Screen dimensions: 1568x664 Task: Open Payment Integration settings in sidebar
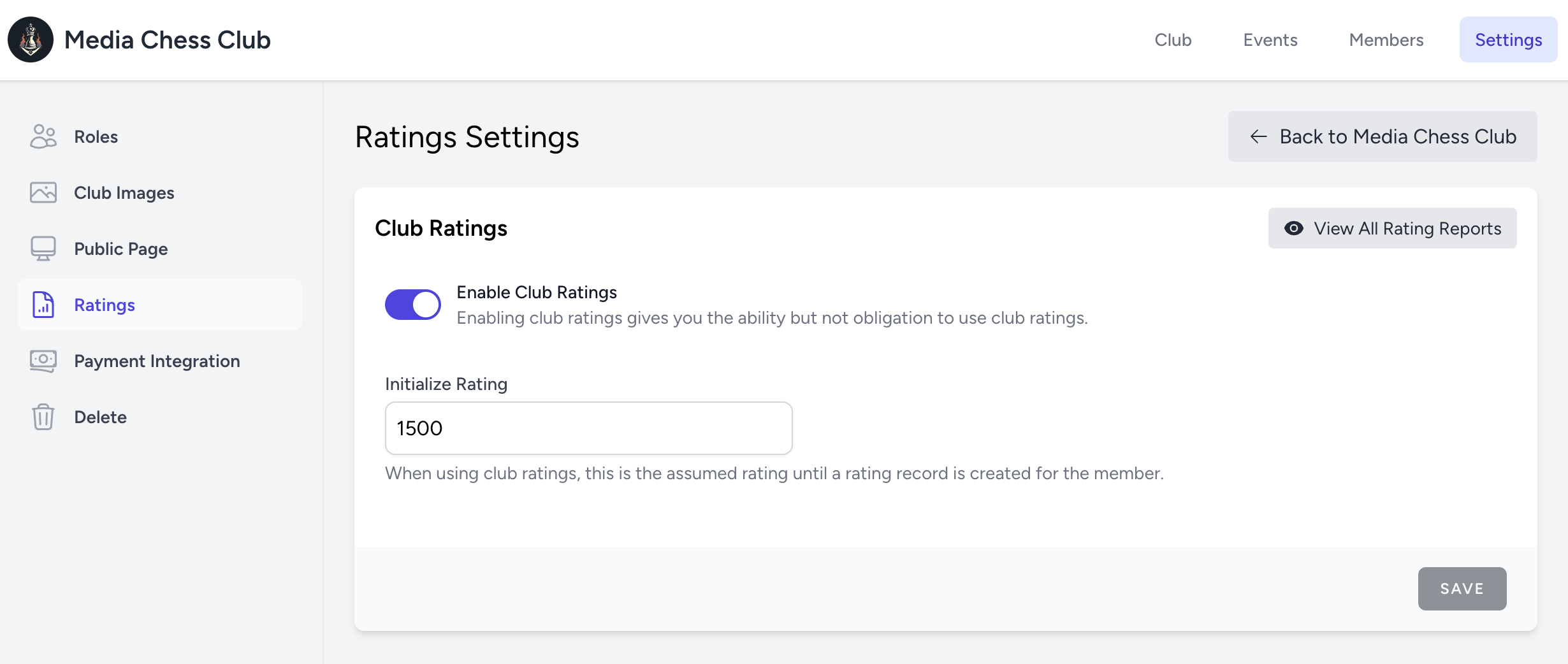(157, 361)
